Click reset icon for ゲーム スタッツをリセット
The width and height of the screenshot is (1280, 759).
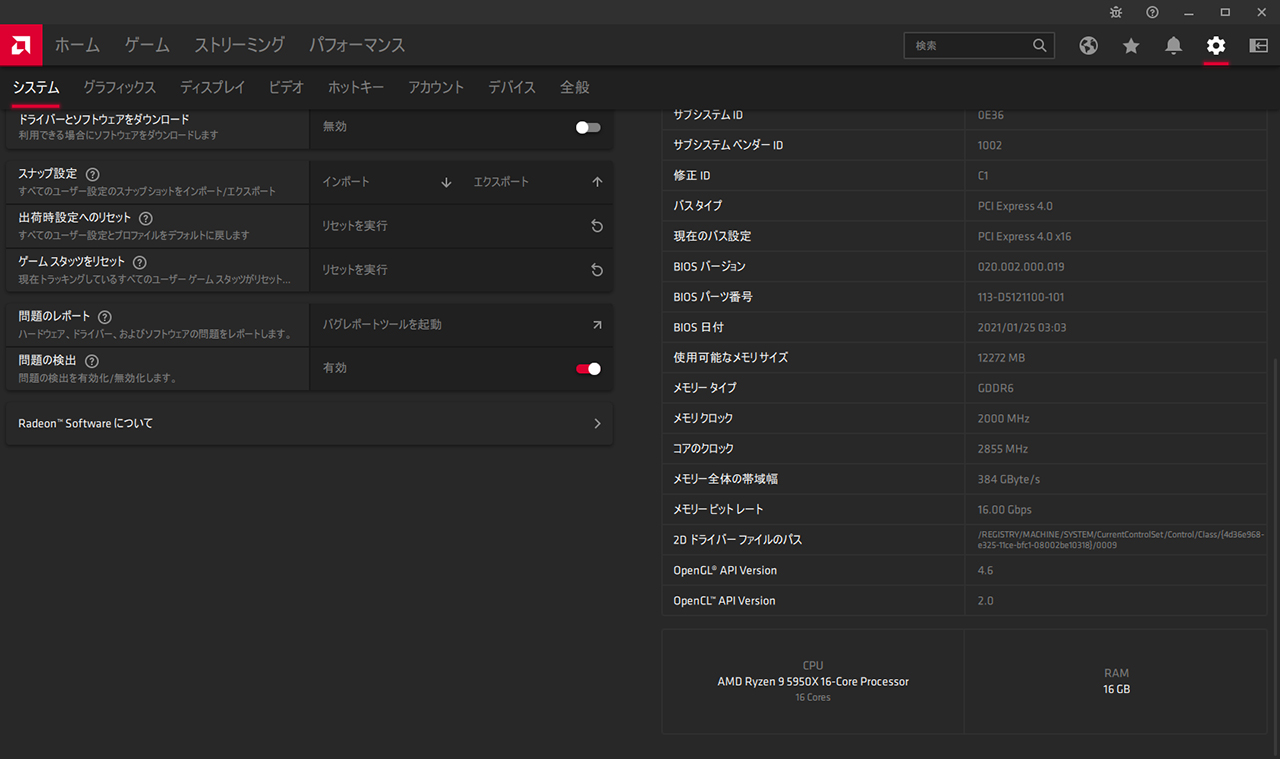coord(597,270)
